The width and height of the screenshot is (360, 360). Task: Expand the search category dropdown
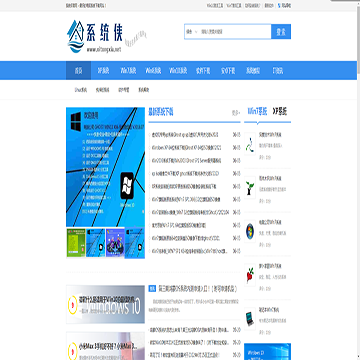pyautogui.click(x=192, y=32)
